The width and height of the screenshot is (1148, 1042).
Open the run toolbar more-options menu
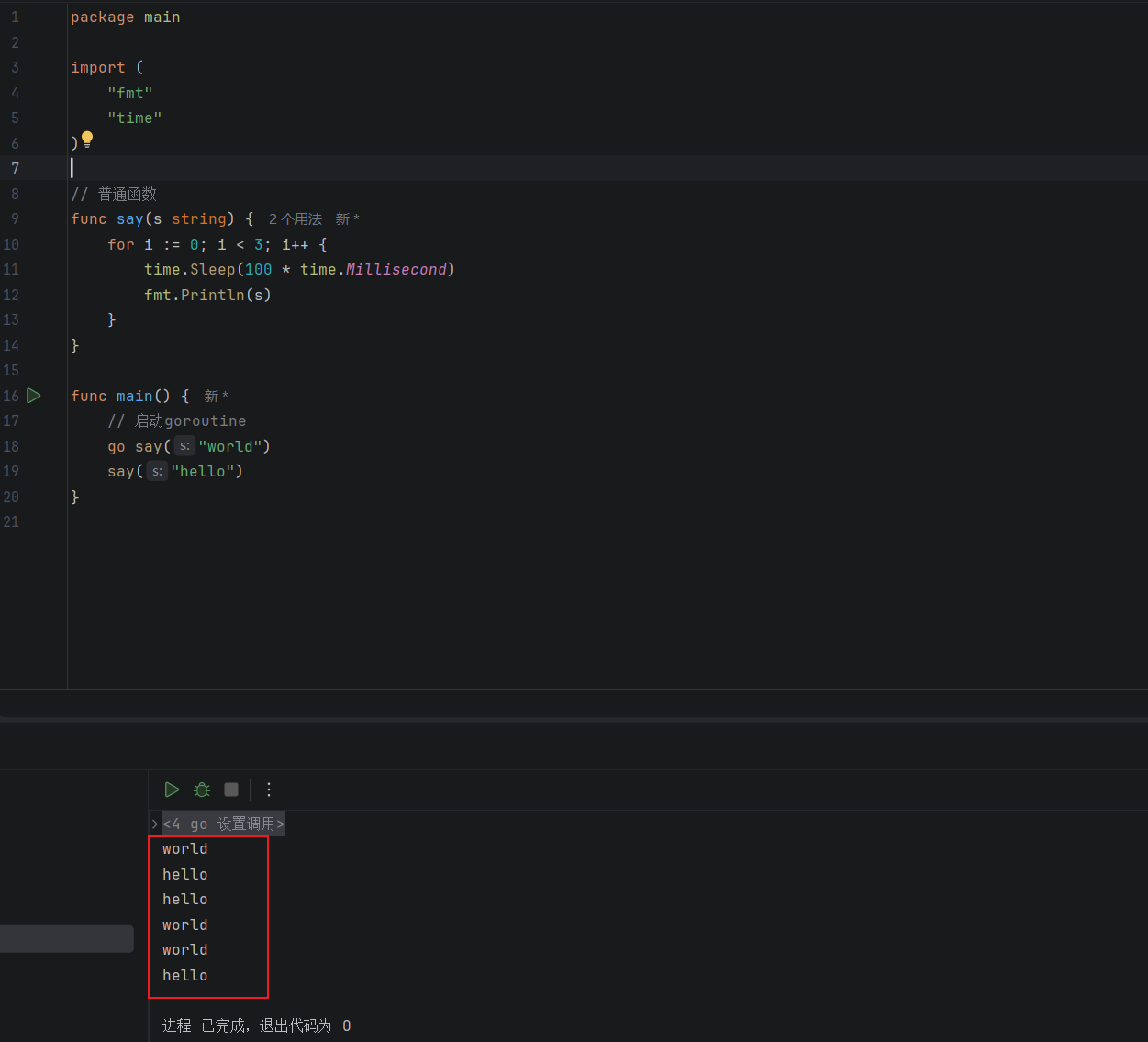coord(269,790)
